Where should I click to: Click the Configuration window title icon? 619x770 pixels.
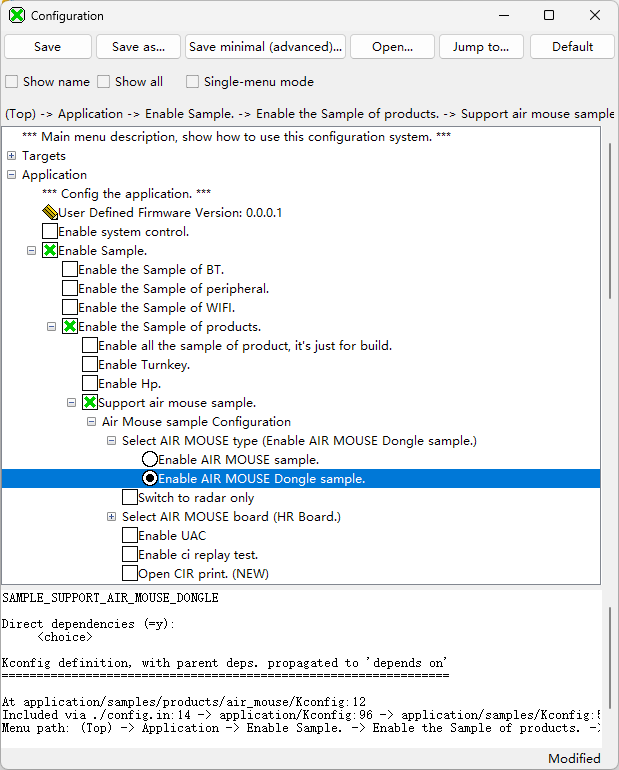pyautogui.click(x=16, y=16)
